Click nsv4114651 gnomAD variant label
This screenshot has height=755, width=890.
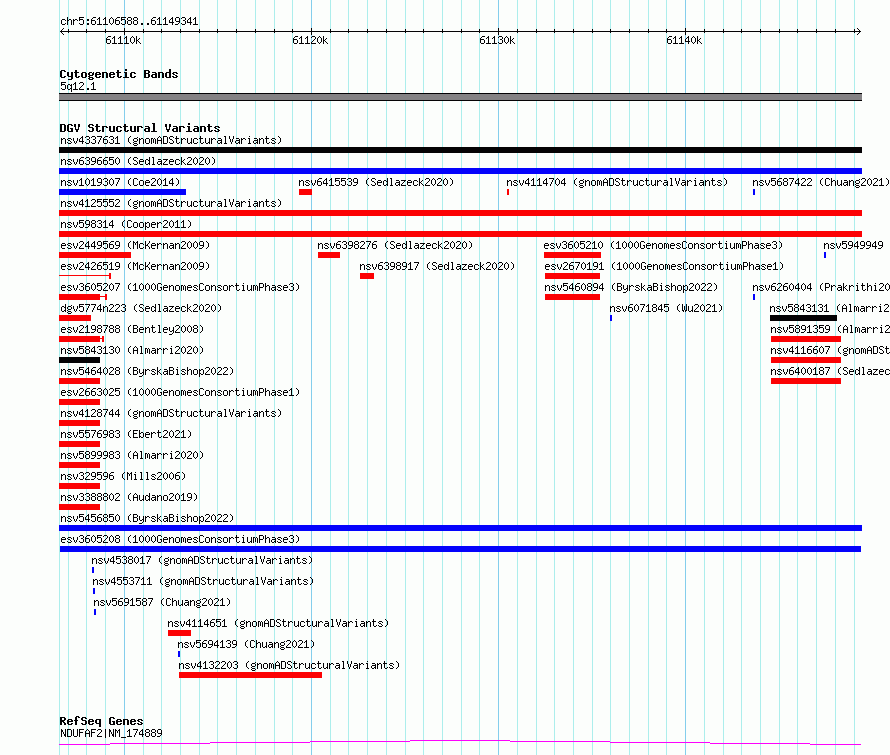tap(278, 623)
